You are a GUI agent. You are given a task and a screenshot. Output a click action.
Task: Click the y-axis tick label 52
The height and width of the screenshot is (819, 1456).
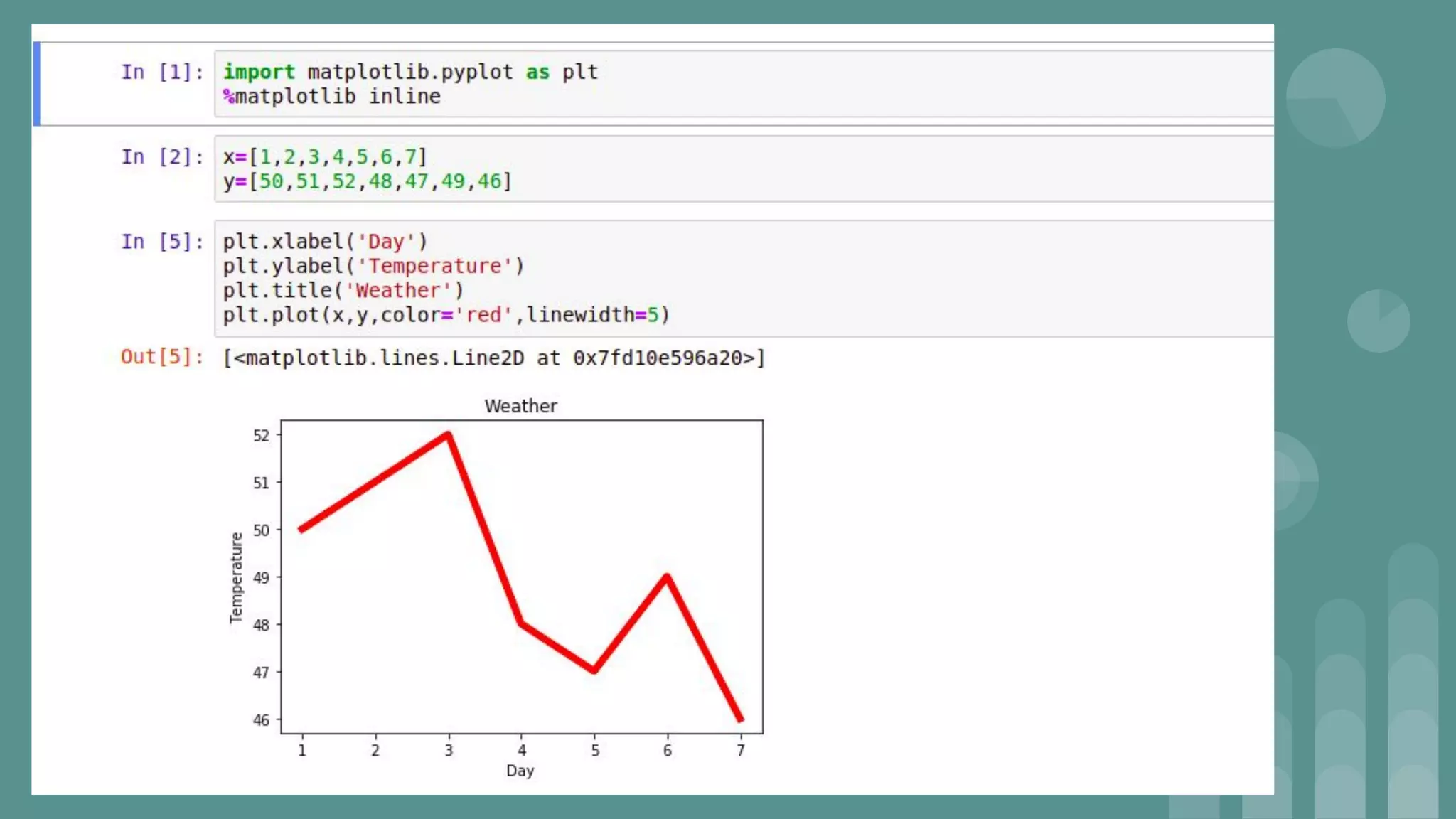click(262, 435)
